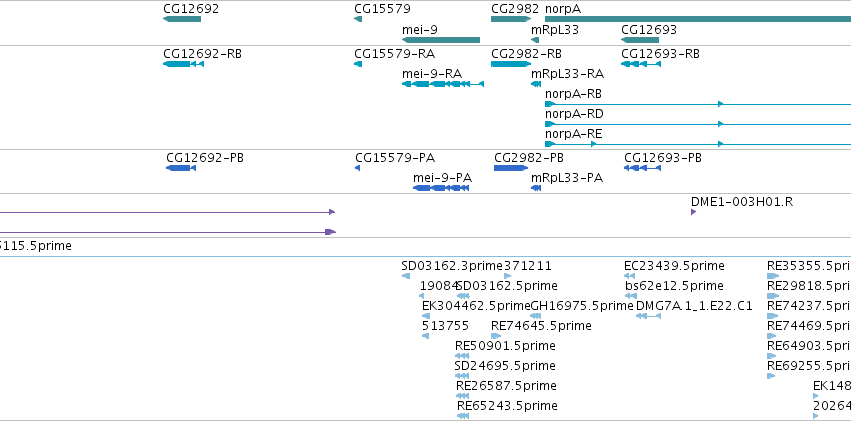This screenshot has height=421, width=851.
Task: Select the RE74237 EST feature
Action: point(773,316)
